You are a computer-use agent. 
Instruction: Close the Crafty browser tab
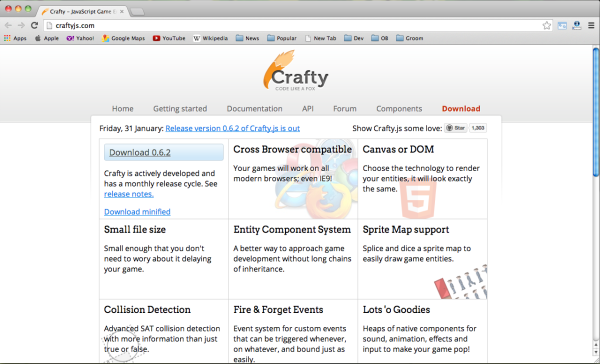click(122, 11)
